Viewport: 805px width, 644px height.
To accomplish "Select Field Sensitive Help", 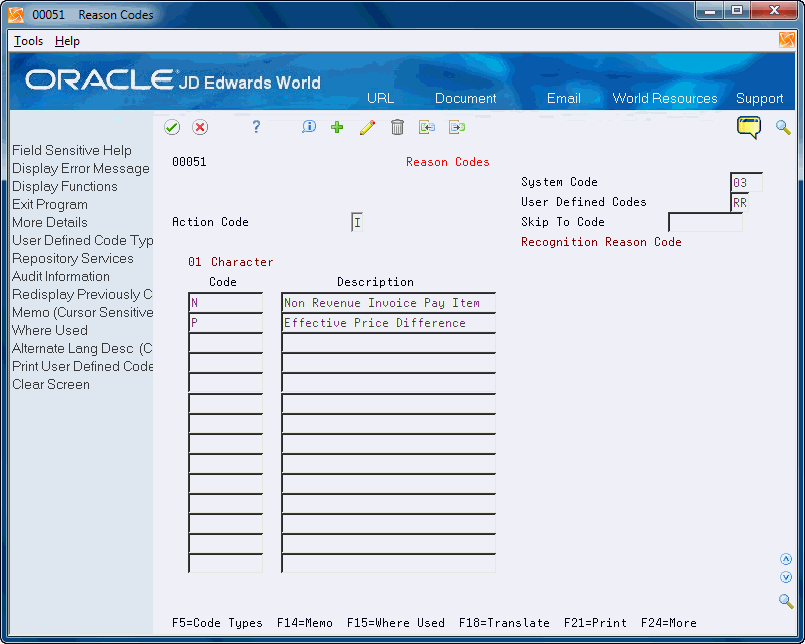I will [72, 150].
